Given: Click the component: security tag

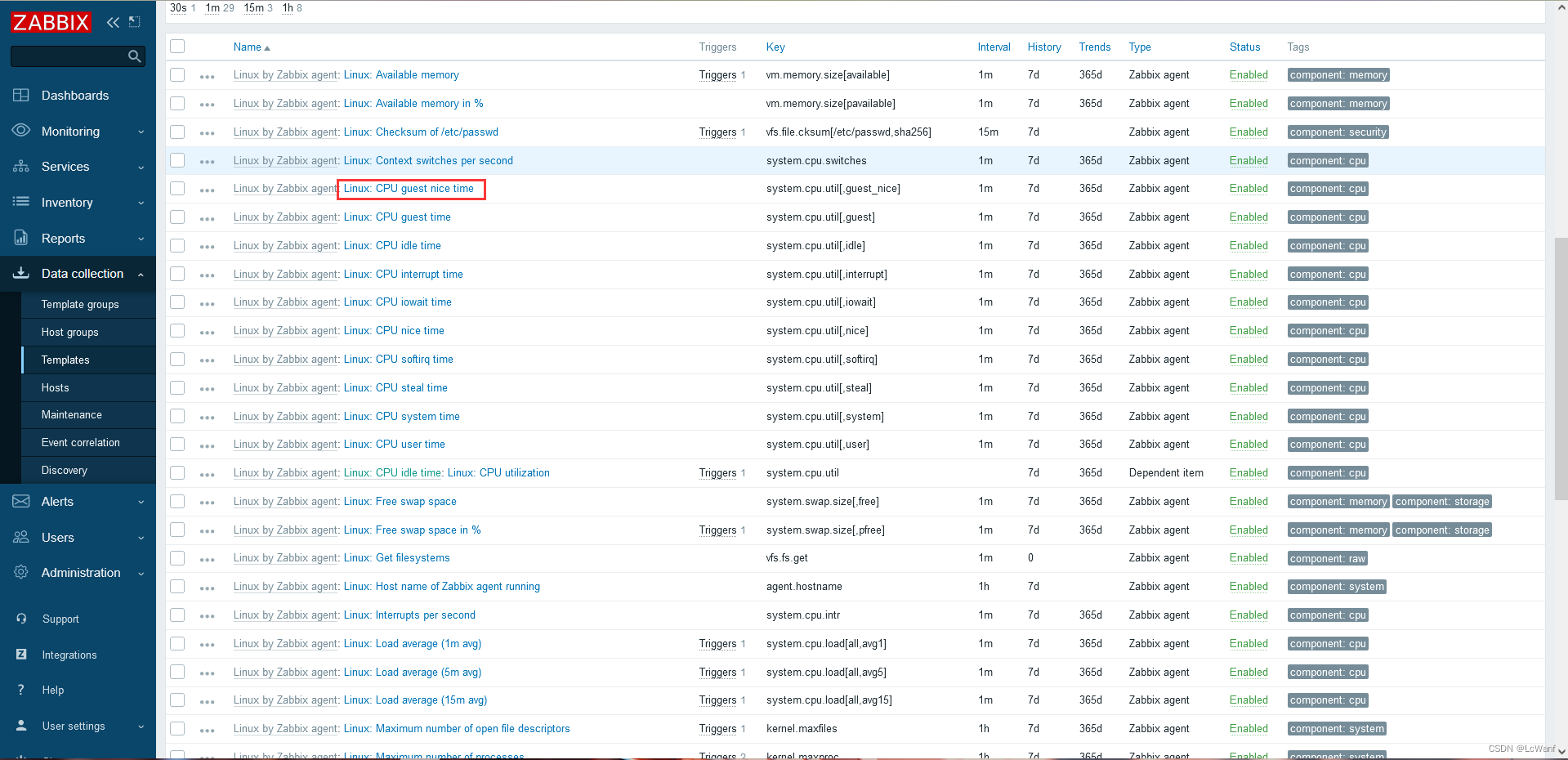Looking at the screenshot, I should (x=1338, y=132).
